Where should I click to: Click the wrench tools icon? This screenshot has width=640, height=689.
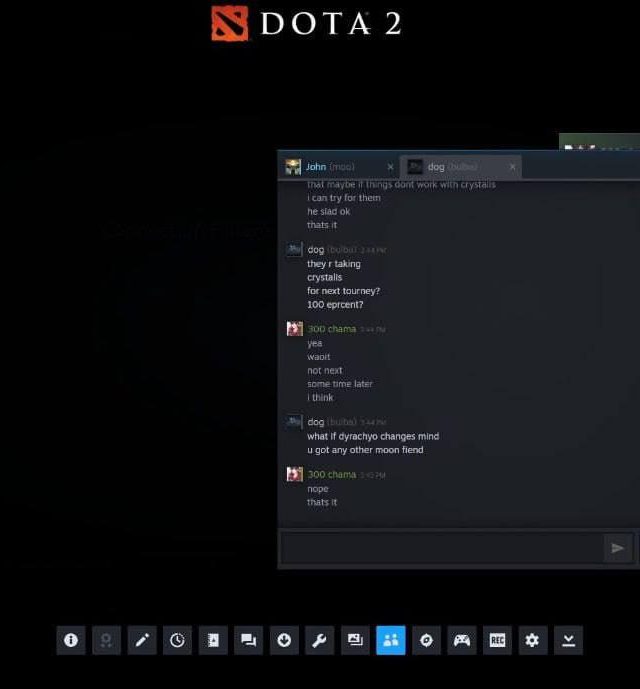pos(319,640)
